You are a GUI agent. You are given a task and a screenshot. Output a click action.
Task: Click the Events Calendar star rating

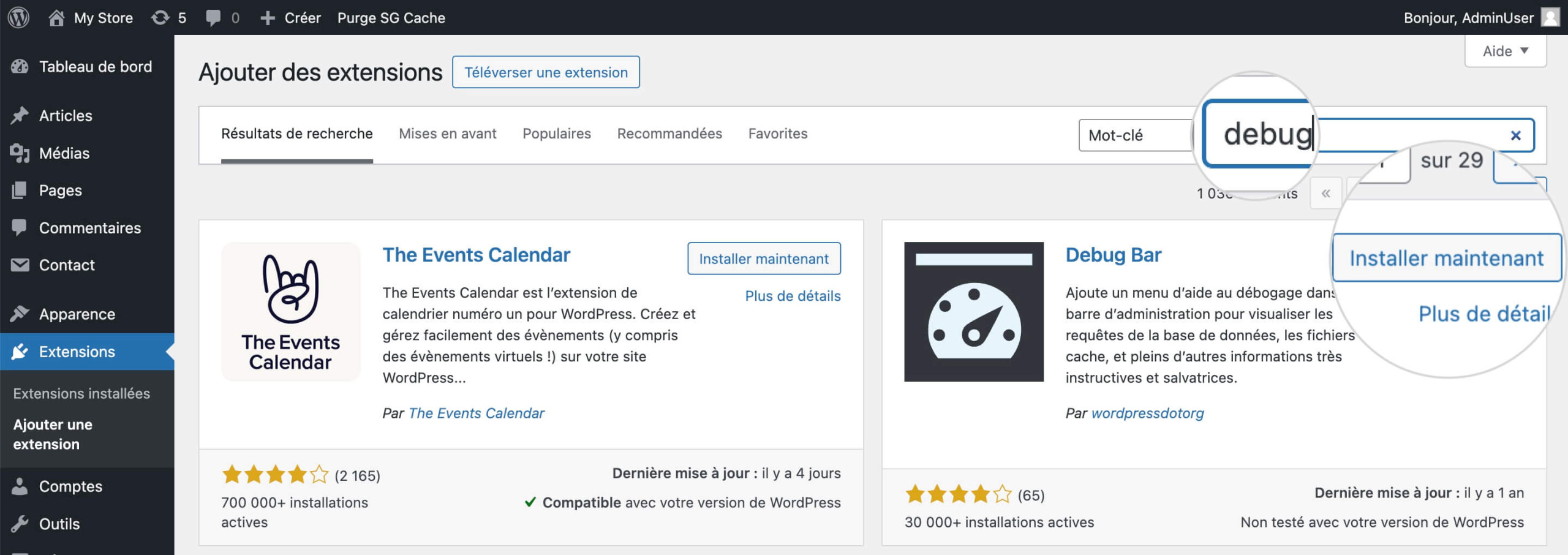point(276,475)
